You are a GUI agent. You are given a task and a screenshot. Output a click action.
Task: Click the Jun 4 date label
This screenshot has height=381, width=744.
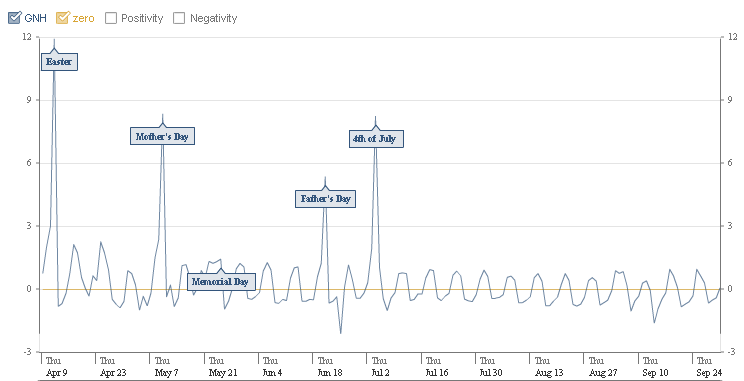pyautogui.click(x=272, y=373)
